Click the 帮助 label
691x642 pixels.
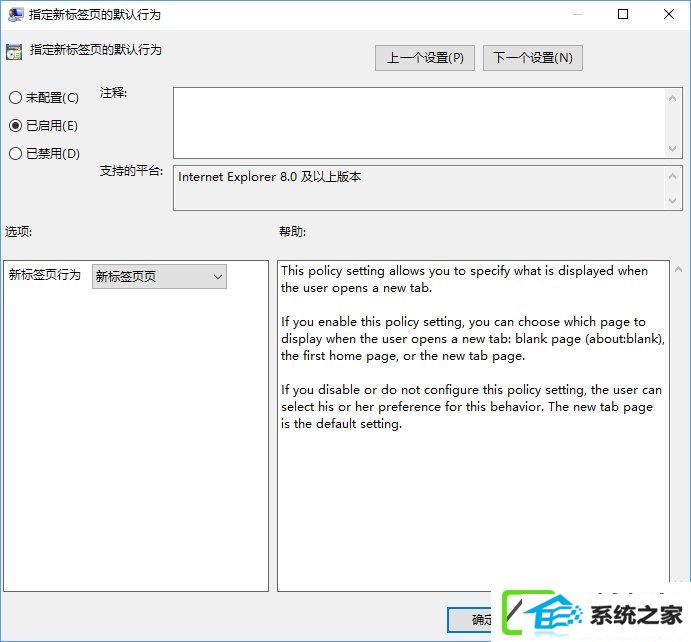click(292, 231)
